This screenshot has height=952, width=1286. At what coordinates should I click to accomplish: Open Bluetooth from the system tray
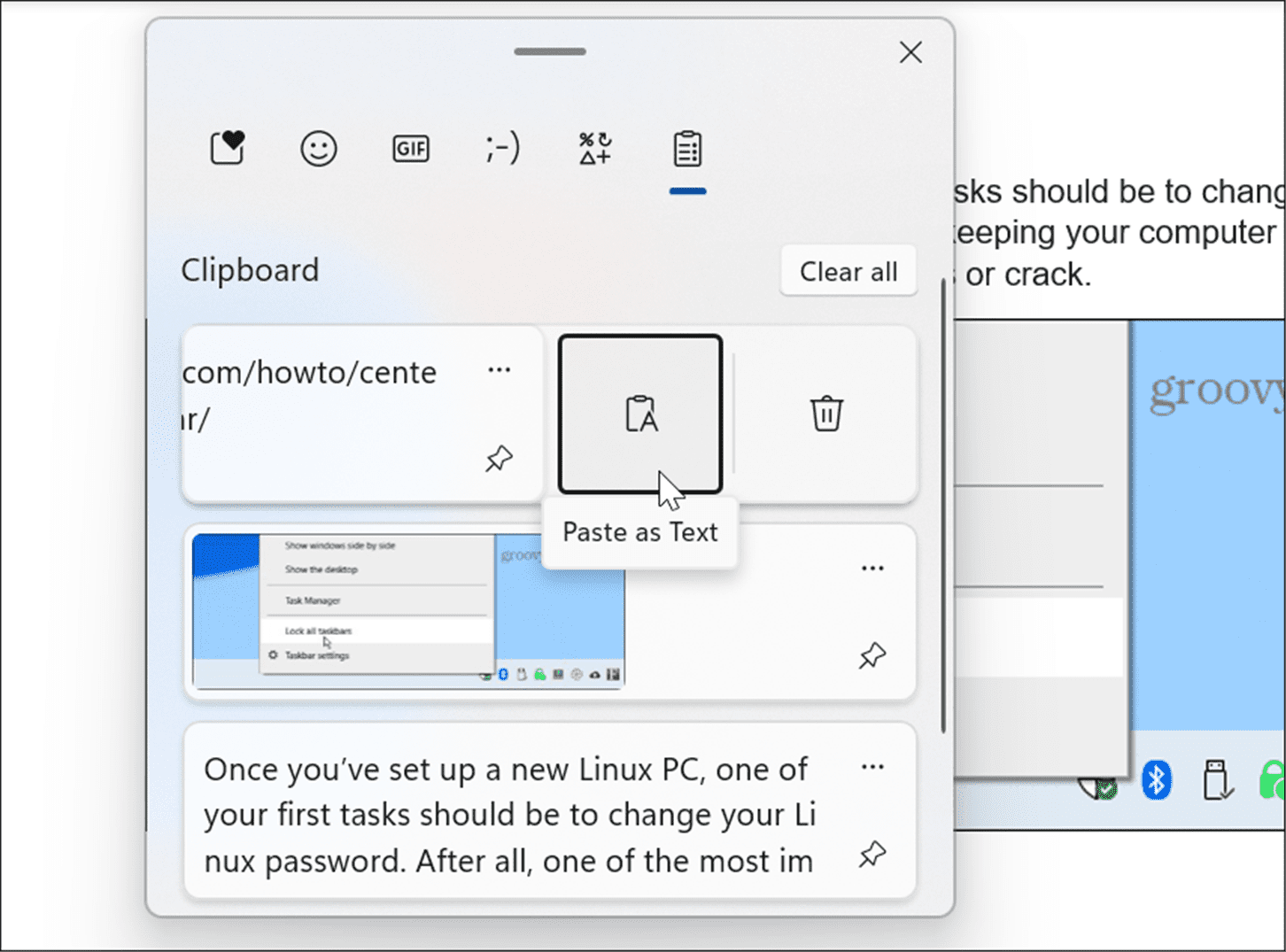(1156, 780)
